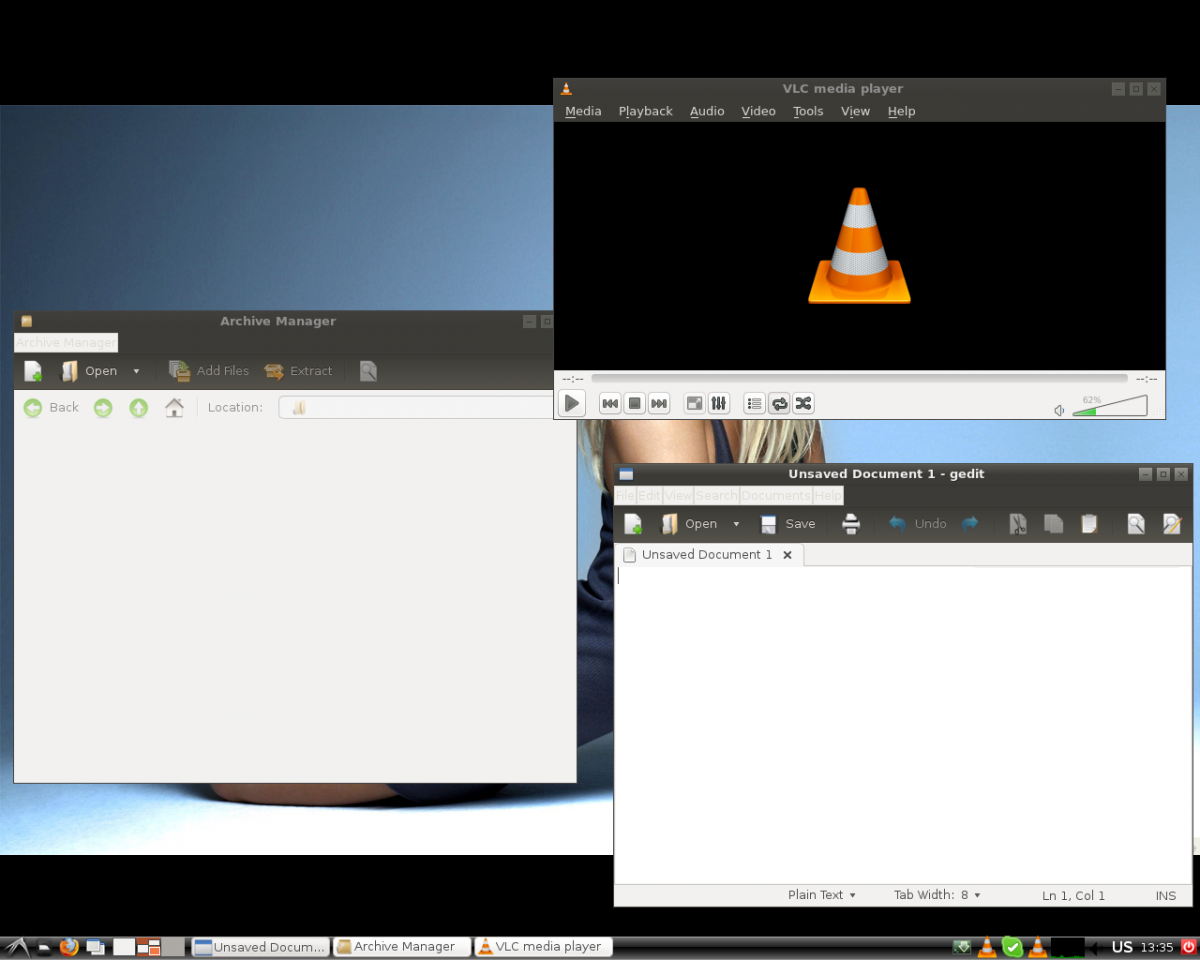Show the VLC playlist
The width and height of the screenshot is (1200, 960).
tap(754, 403)
